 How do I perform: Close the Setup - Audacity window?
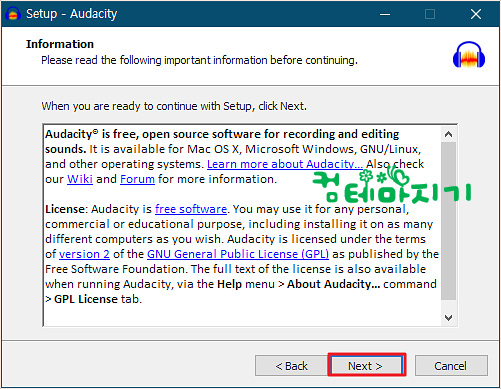476,14
